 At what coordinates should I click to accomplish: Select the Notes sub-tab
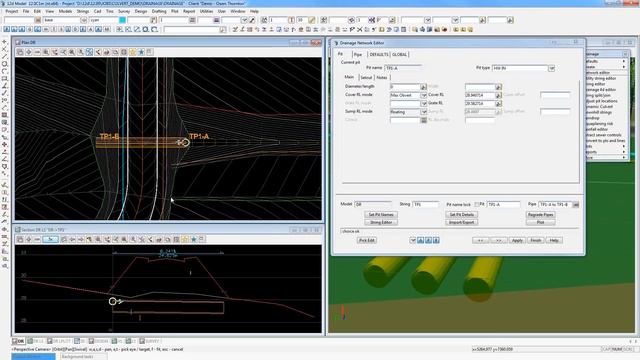(x=382, y=77)
